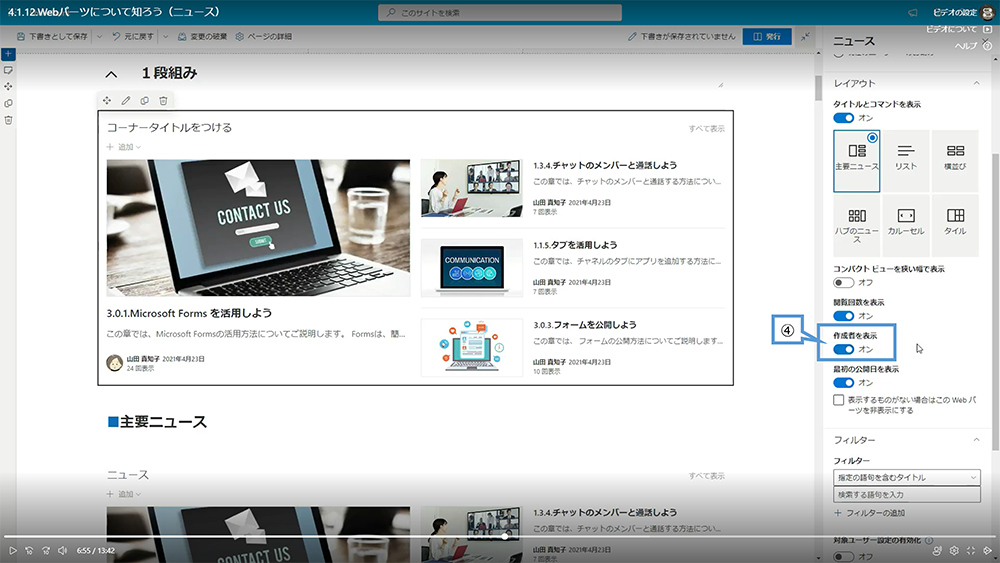
Task: Click the collapse arrows icon beside 発行
Action: click(805, 36)
